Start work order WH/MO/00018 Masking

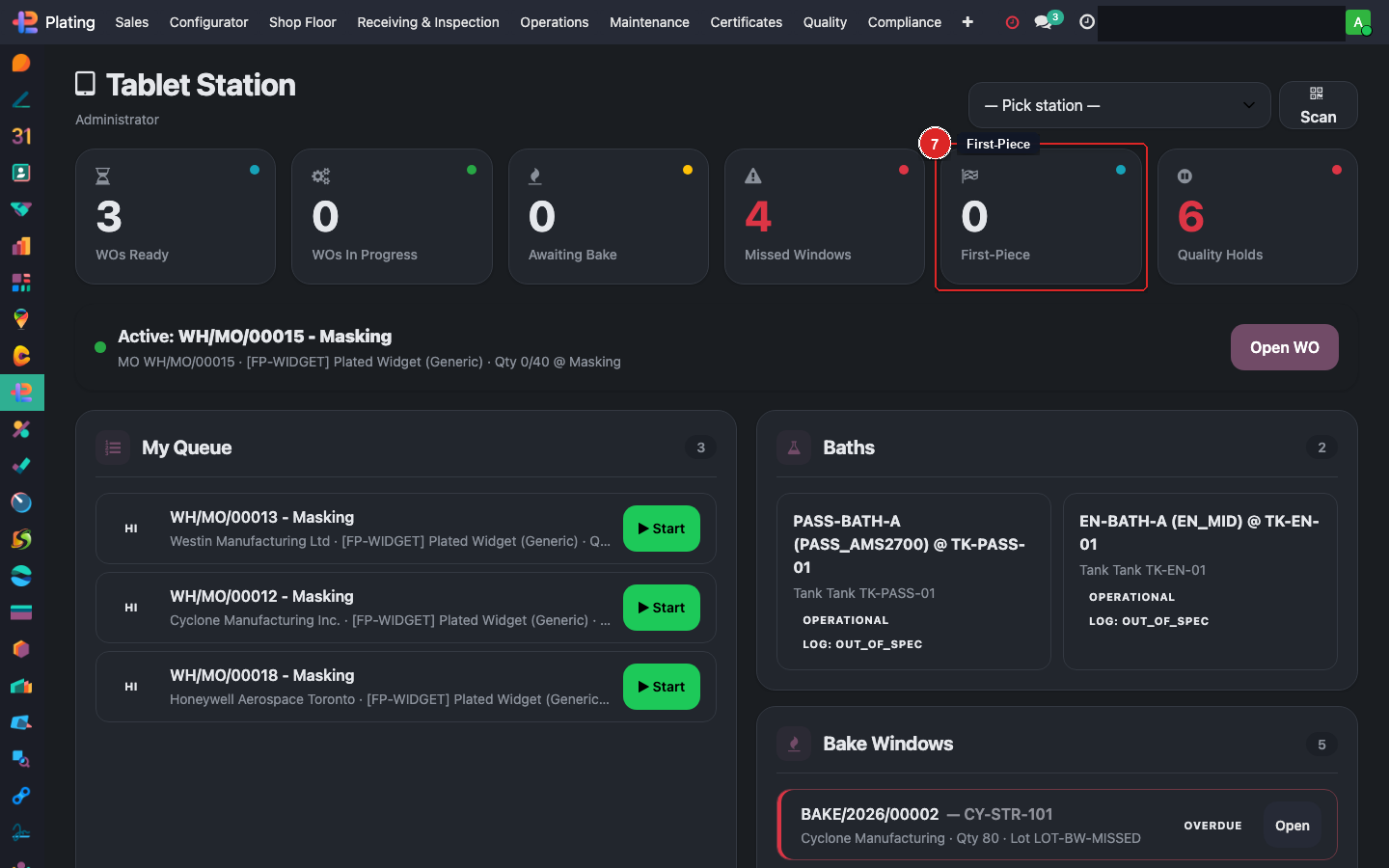pos(661,687)
